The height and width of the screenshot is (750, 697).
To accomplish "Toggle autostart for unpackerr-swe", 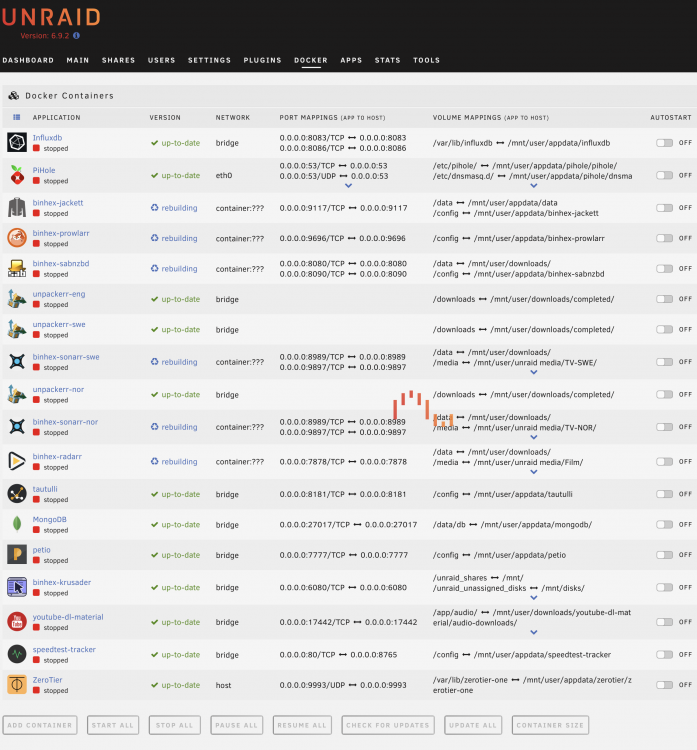I will point(664,329).
